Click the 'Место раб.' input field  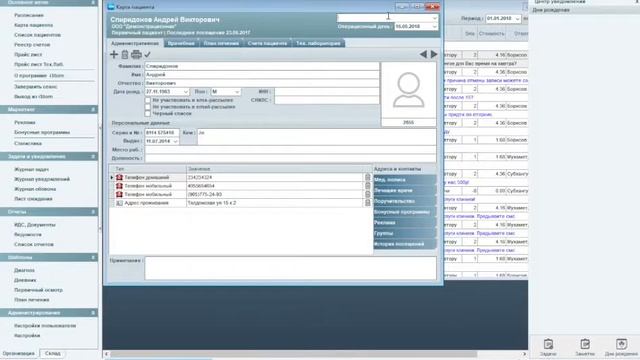pyautogui.click(x=291, y=150)
